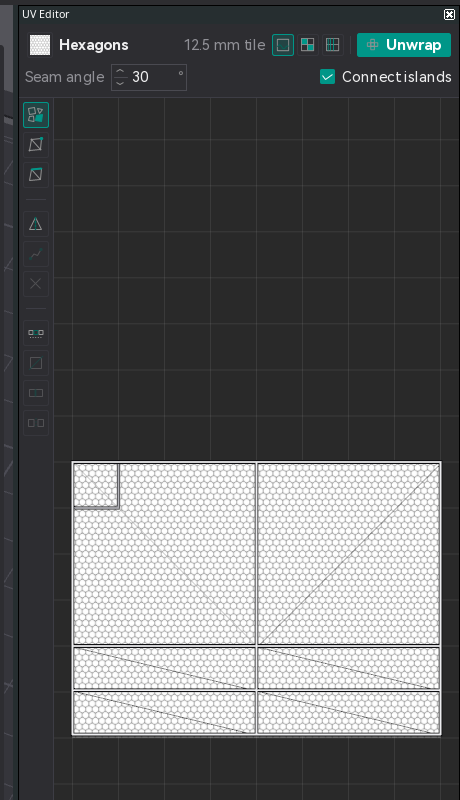Click the Hexagons texture thumbnail
460x800 pixels.
[x=40, y=45]
